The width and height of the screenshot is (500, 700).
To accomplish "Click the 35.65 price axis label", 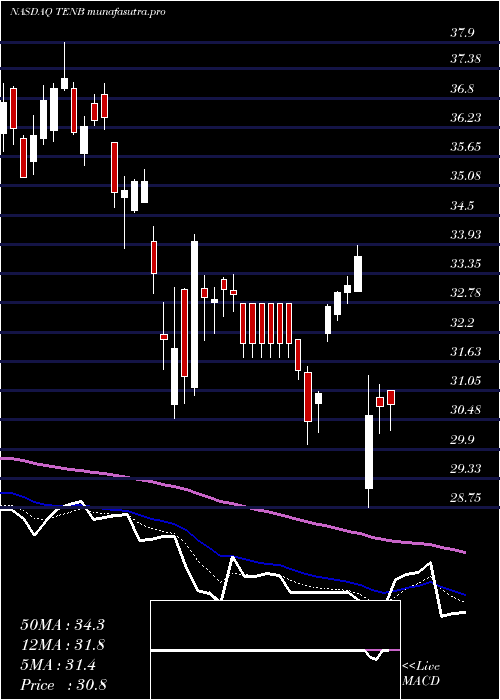I will 465,147.
